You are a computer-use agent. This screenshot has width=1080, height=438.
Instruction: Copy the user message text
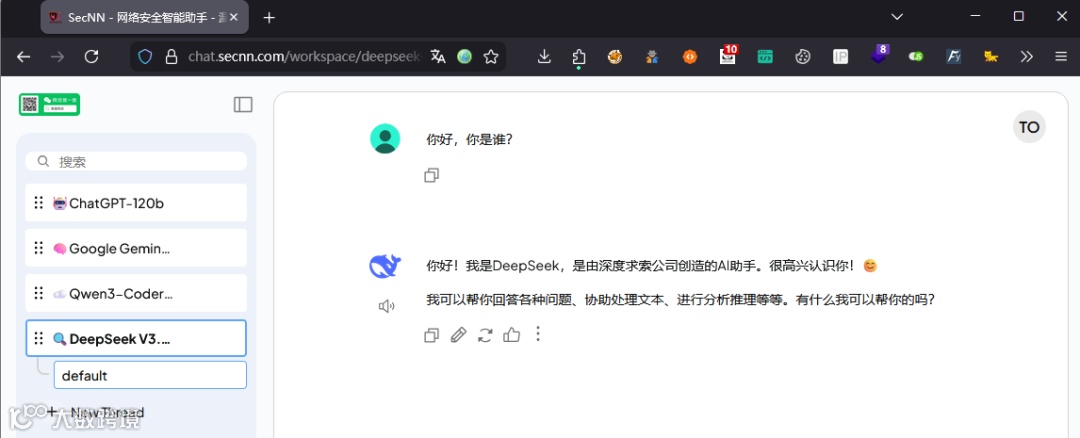(x=432, y=176)
